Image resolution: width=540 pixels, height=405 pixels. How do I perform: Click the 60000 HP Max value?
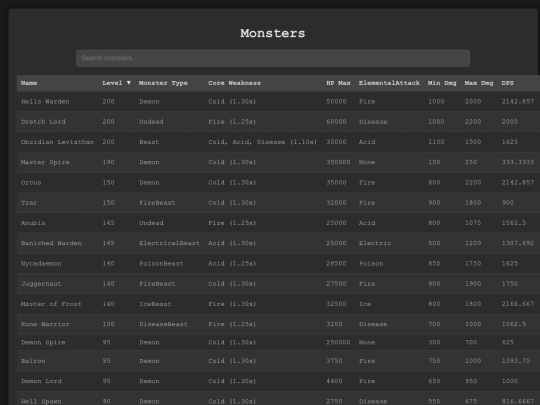tap(336, 122)
